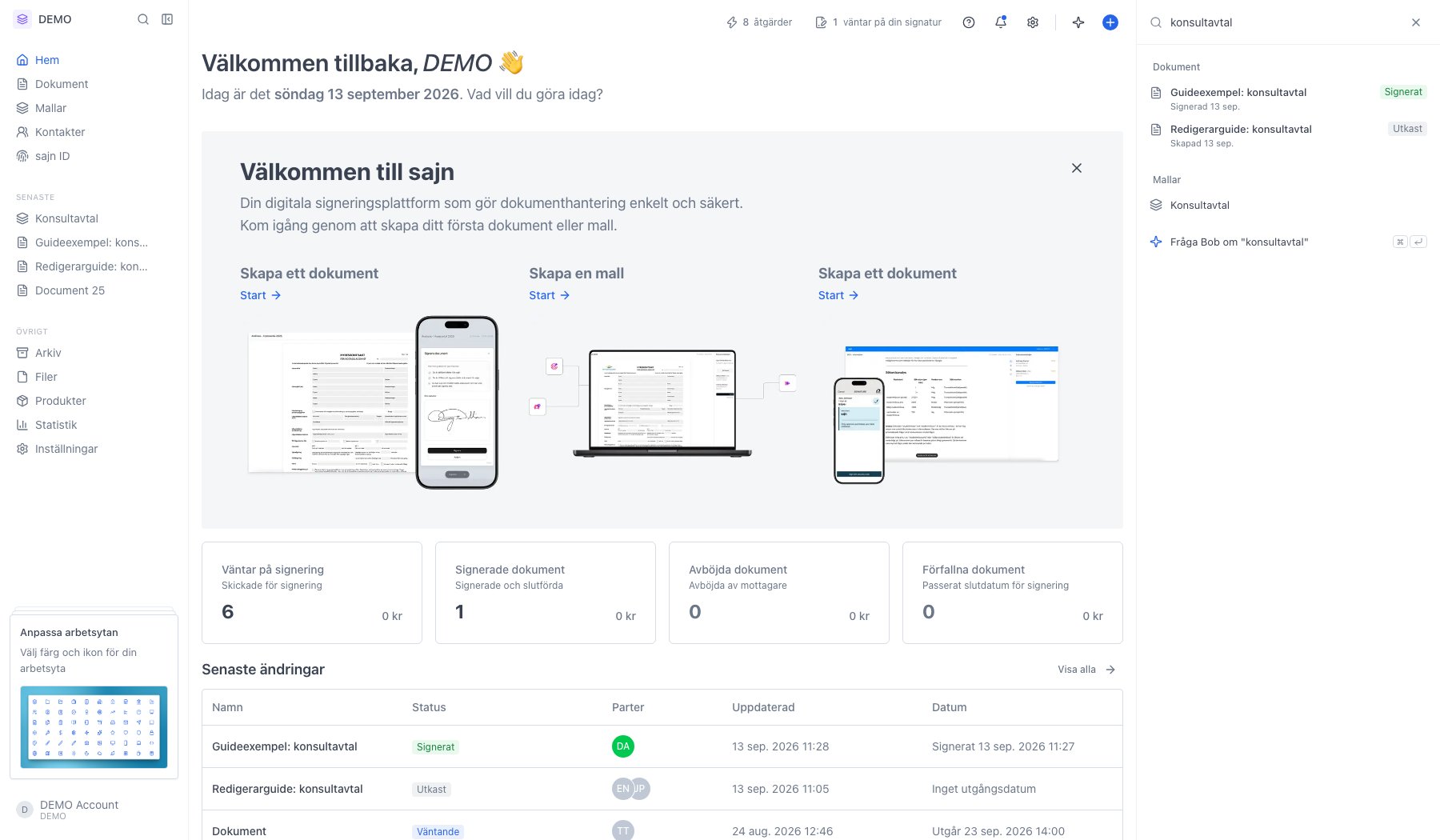Open 1 väntar på din signatur
The image size is (1440, 840).
point(878,22)
